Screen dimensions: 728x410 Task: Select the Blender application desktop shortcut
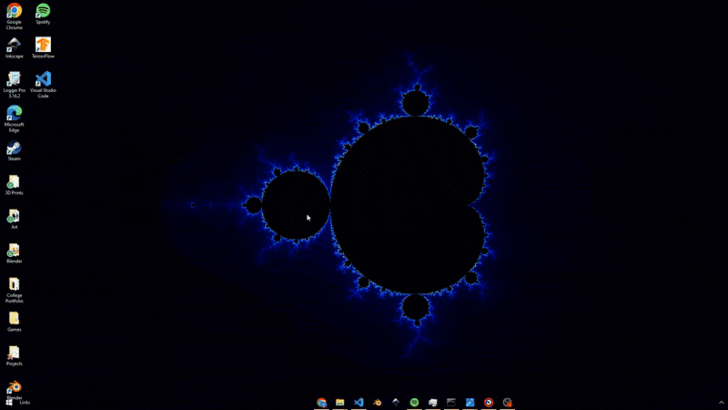coord(14,389)
